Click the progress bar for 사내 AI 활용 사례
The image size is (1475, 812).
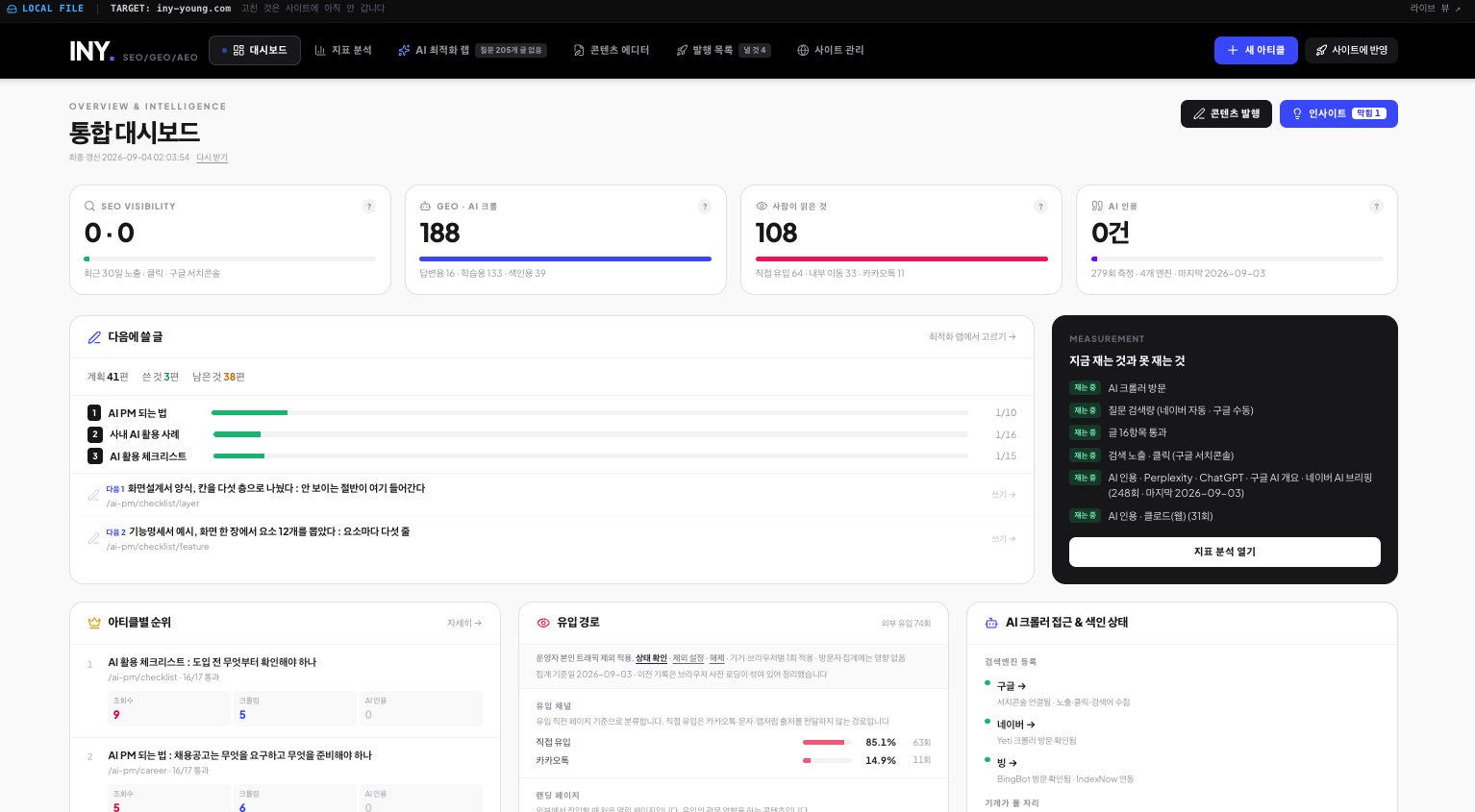[x=590, y=434]
